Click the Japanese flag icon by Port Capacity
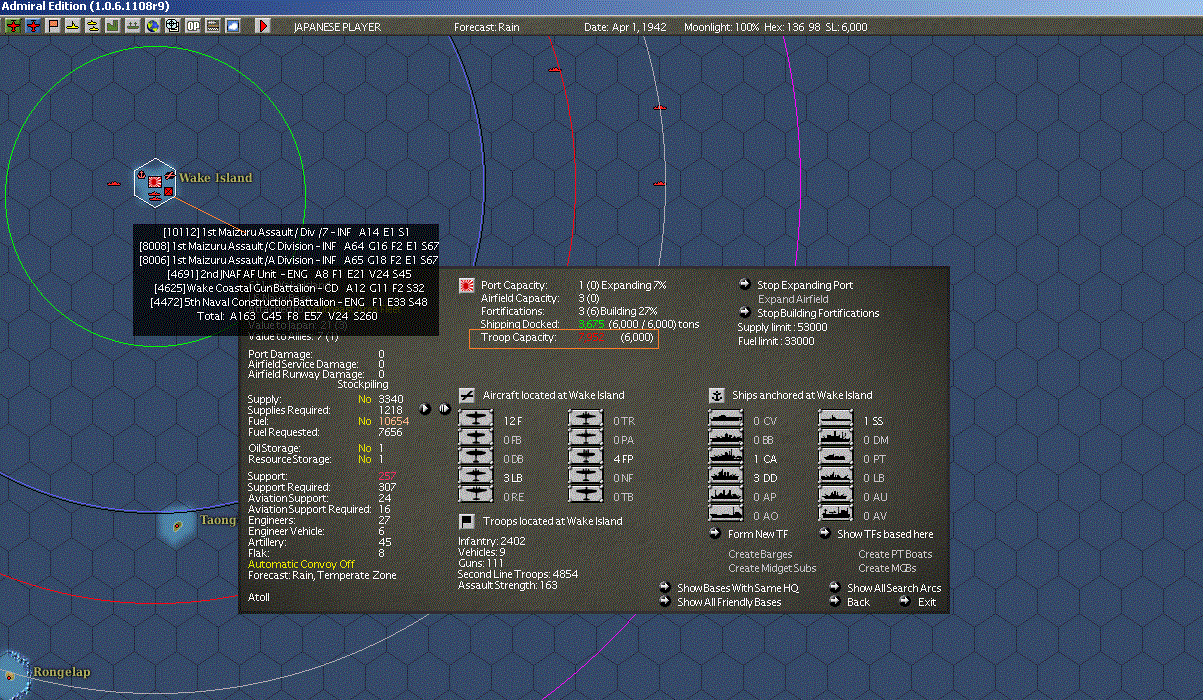1203x700 pixels. (466, 285)
